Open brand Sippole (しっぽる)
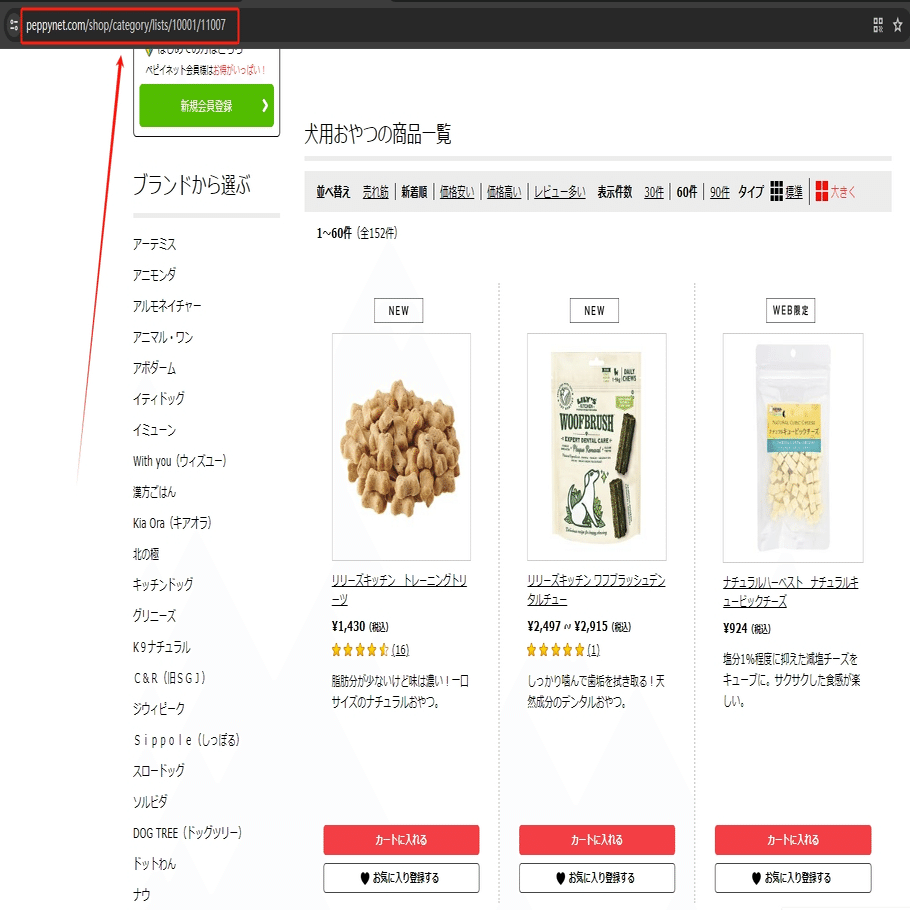The image size is (910, 910). (186, 740)
